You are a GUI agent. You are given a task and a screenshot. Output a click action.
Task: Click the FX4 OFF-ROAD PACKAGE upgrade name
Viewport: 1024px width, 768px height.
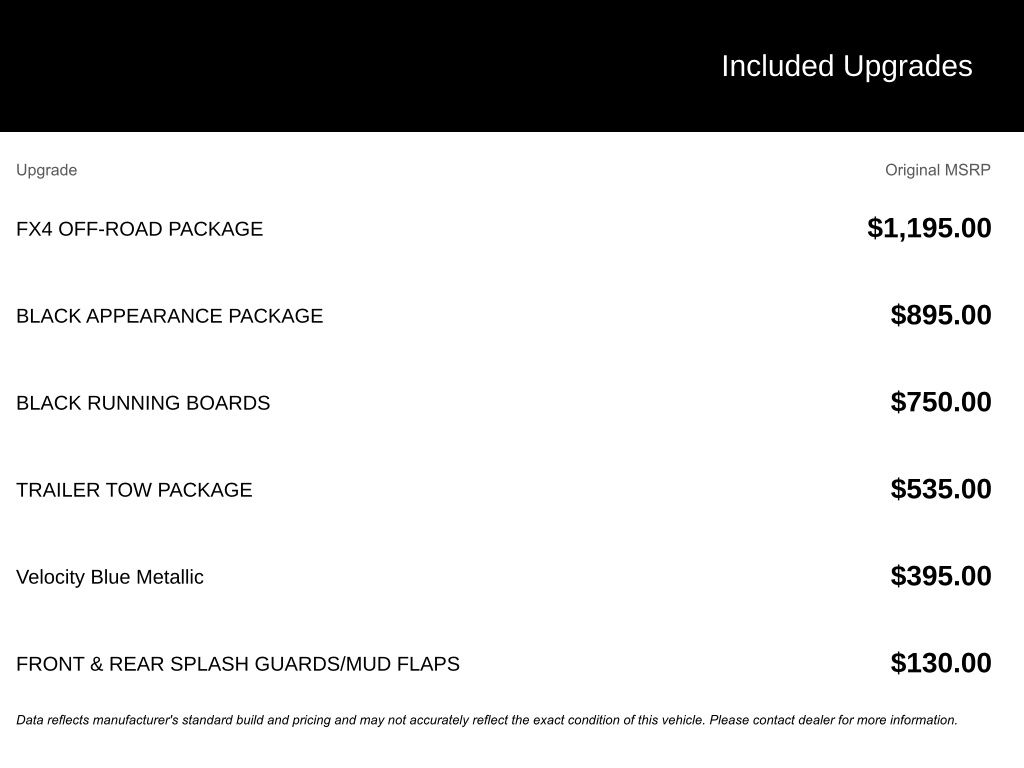[139, 229]
